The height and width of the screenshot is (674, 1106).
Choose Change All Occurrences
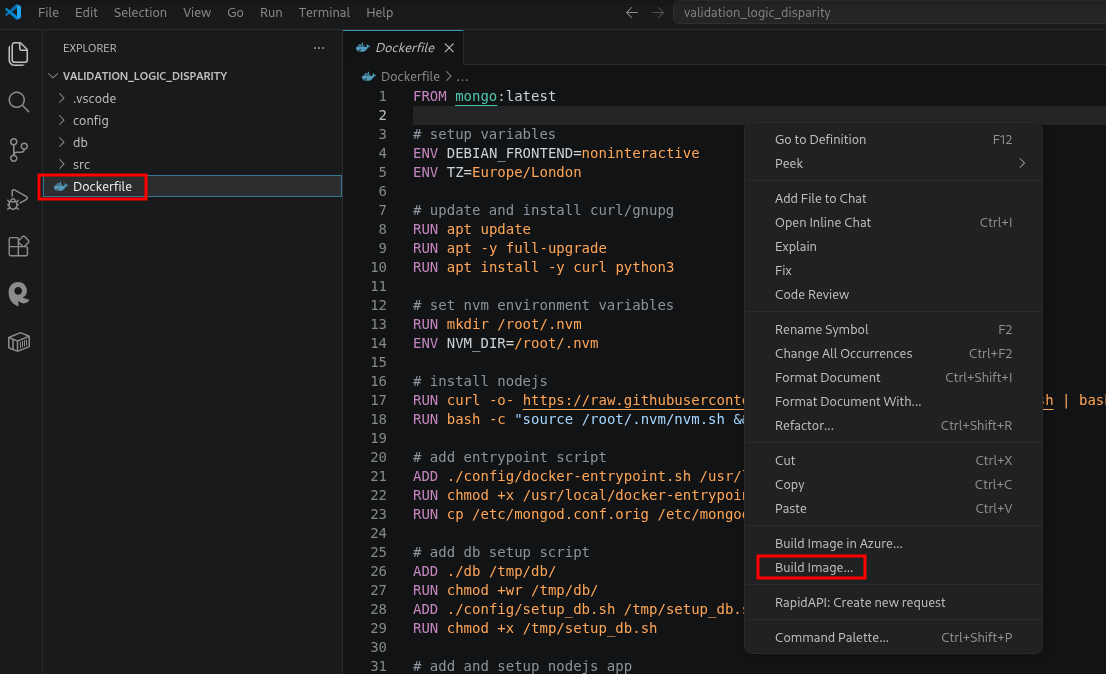click(x=893, y=354)
